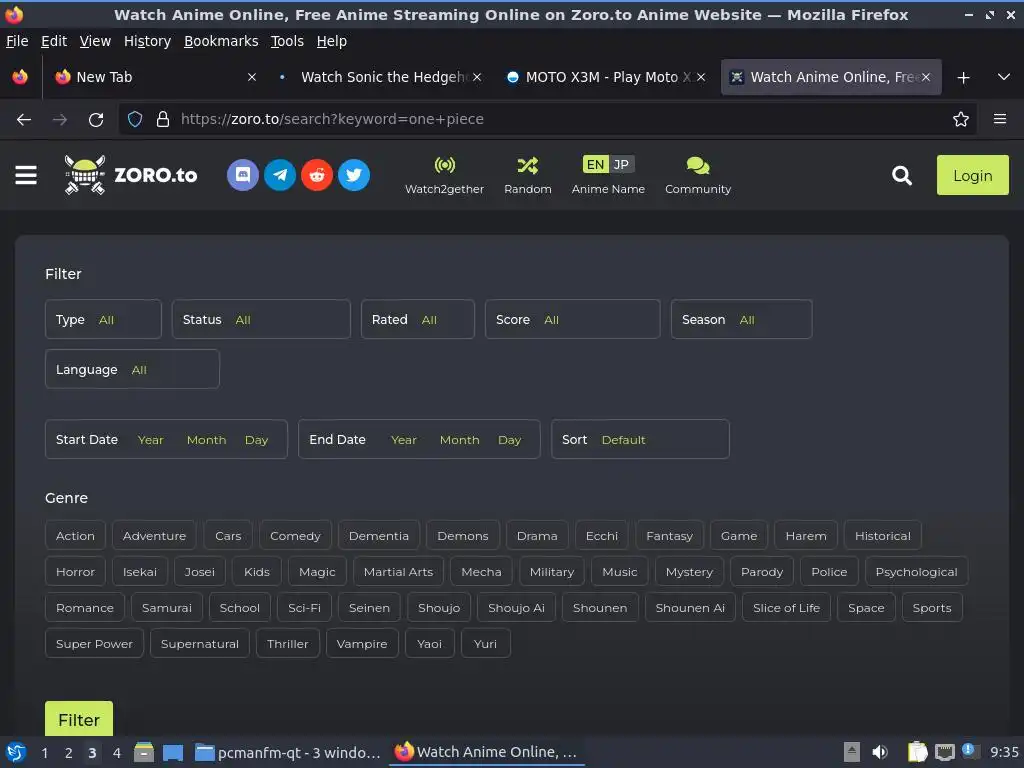
Task: Toggle the Fantasy genre
Action: (x=669, y=536)
